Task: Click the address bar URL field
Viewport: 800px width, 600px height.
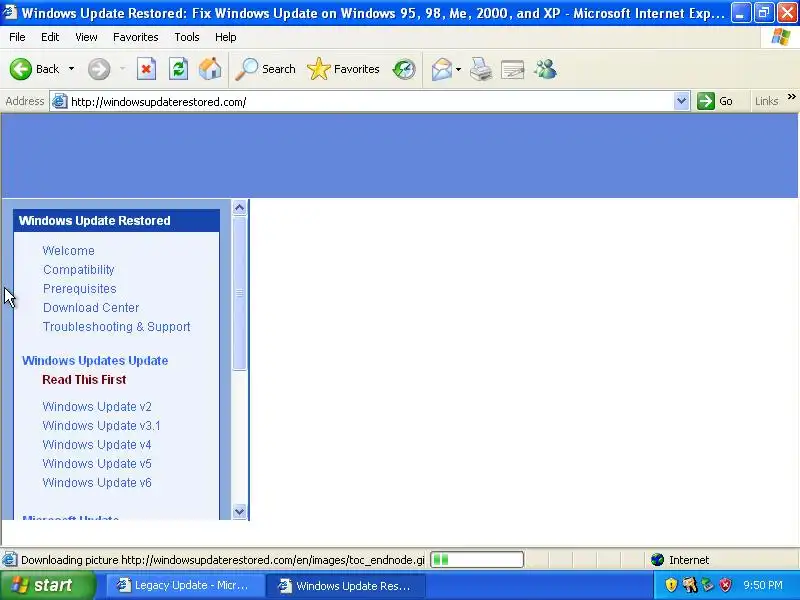Action: coord(370,102)
